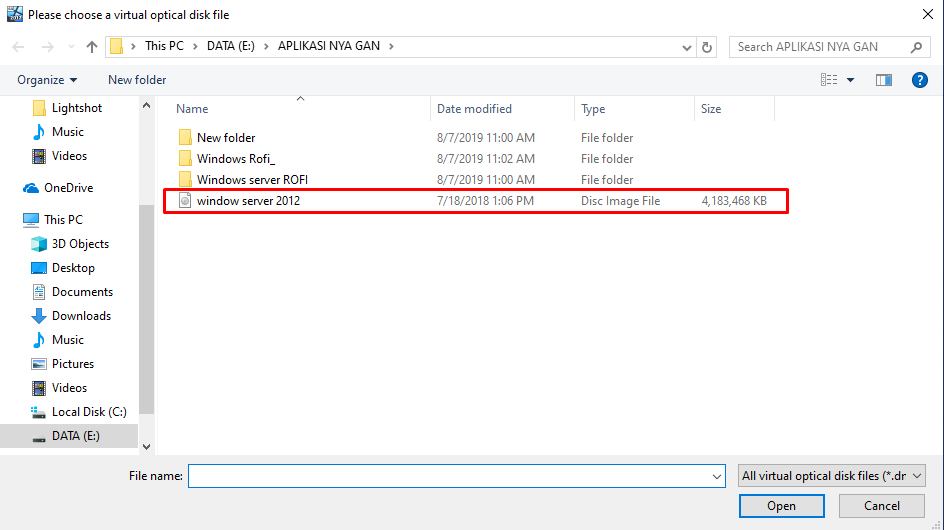Go forward using the Forward arrow

48,46
